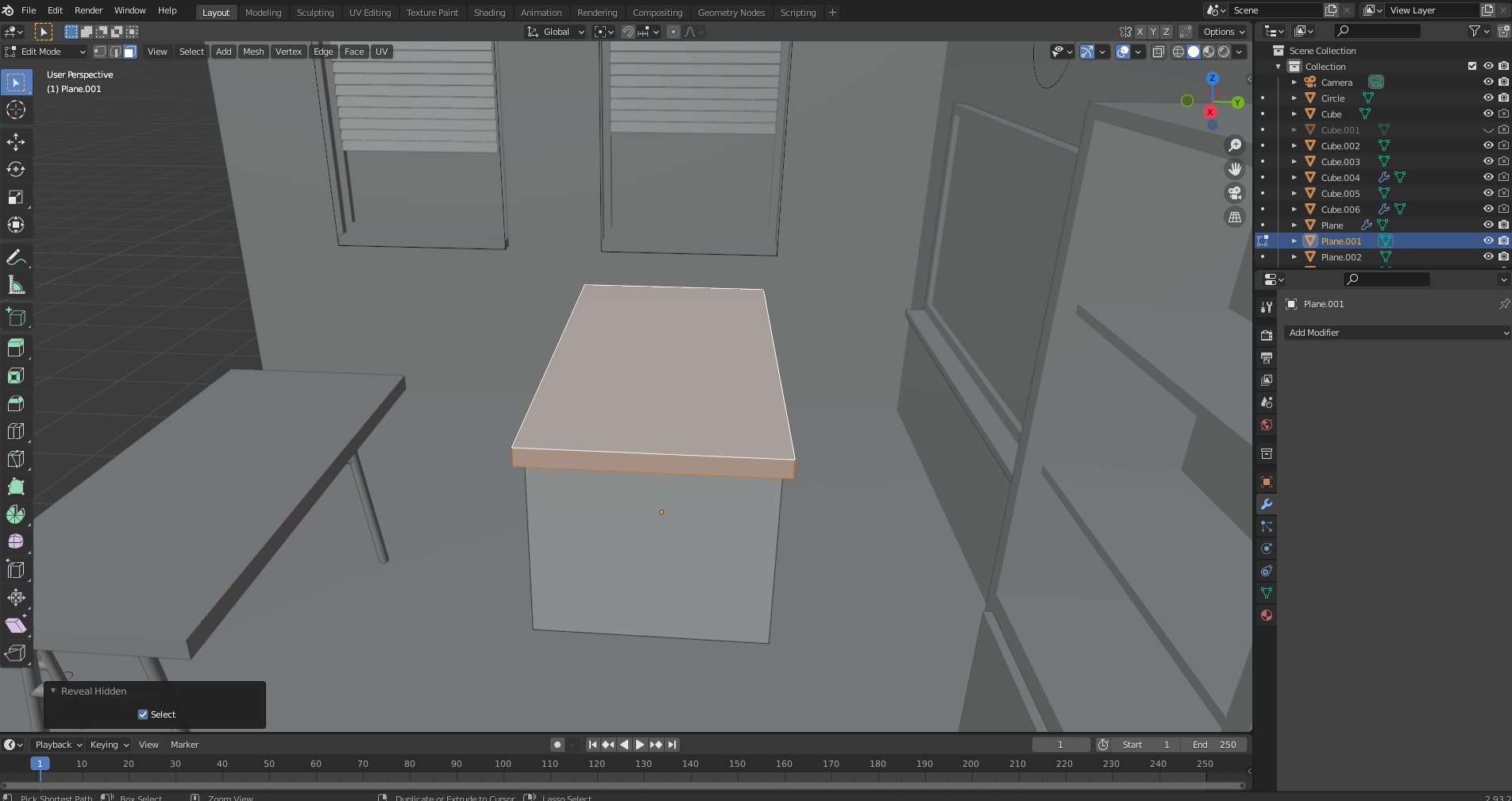The height and width of the screenshot is (801, 1512).
Task: Open the Keying dropdown in timeline
Action: (110, 745)
